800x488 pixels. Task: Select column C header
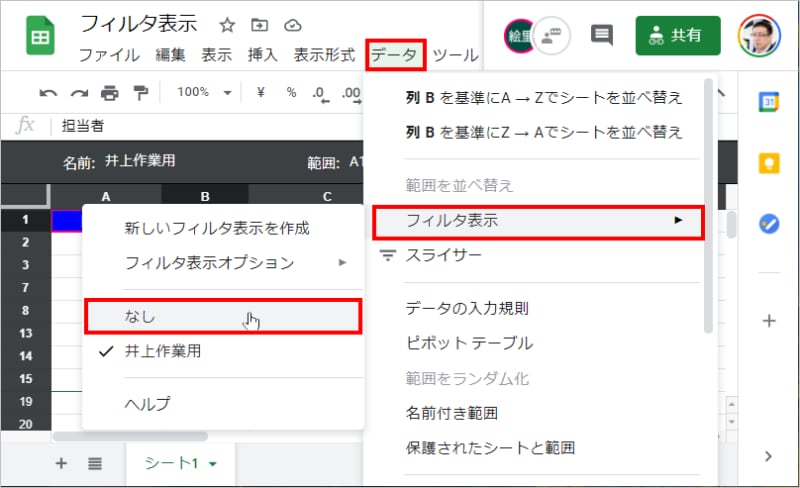coord(327,196)
